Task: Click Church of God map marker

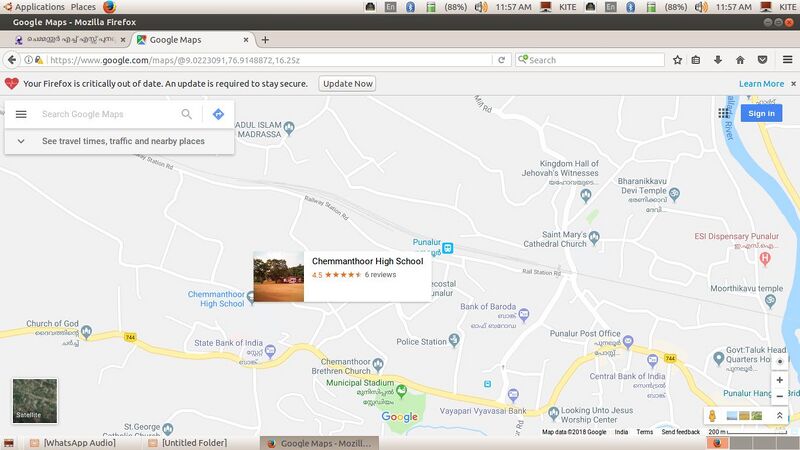Action: tap(86, 333)
